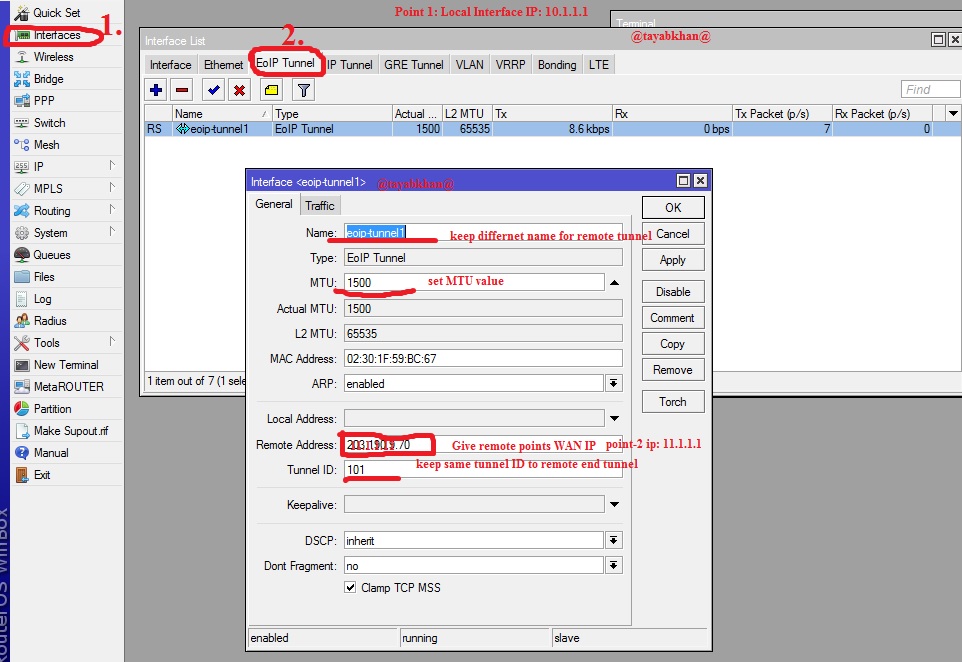Click the Torch button
This screenshot has height=662, width=962.
673,402
